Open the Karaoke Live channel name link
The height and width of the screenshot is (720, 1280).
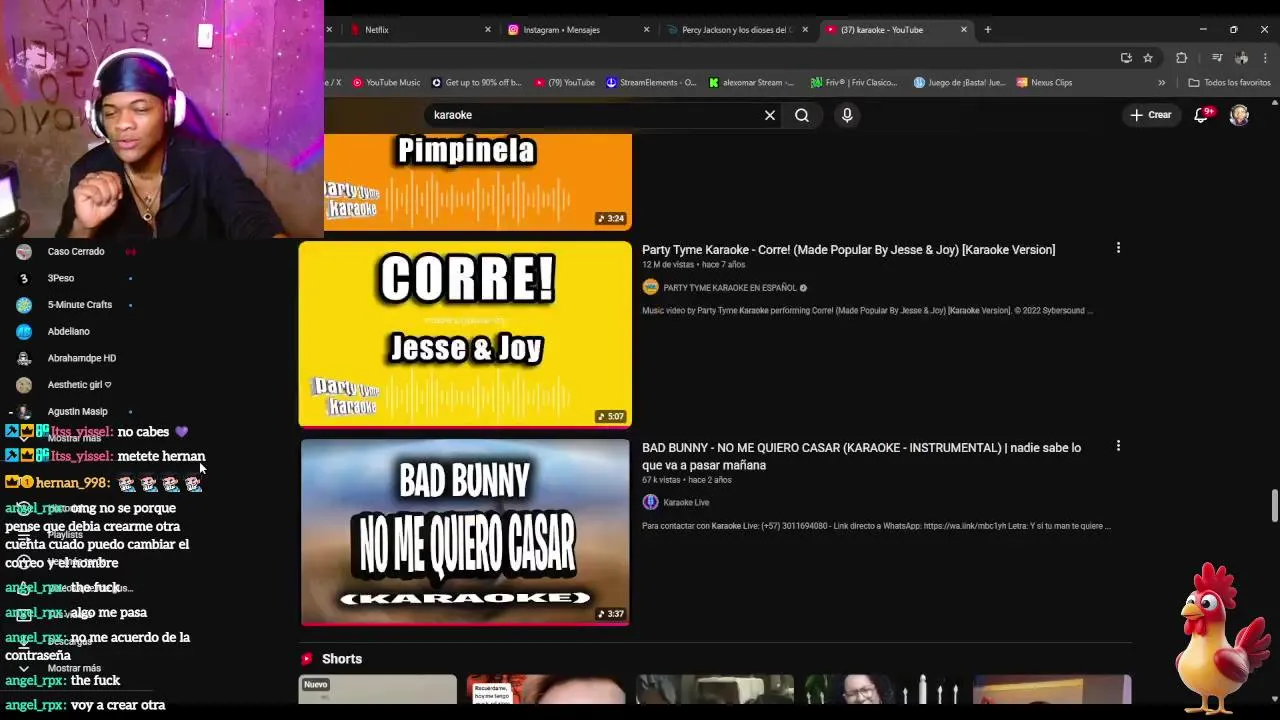click(686, 503)
